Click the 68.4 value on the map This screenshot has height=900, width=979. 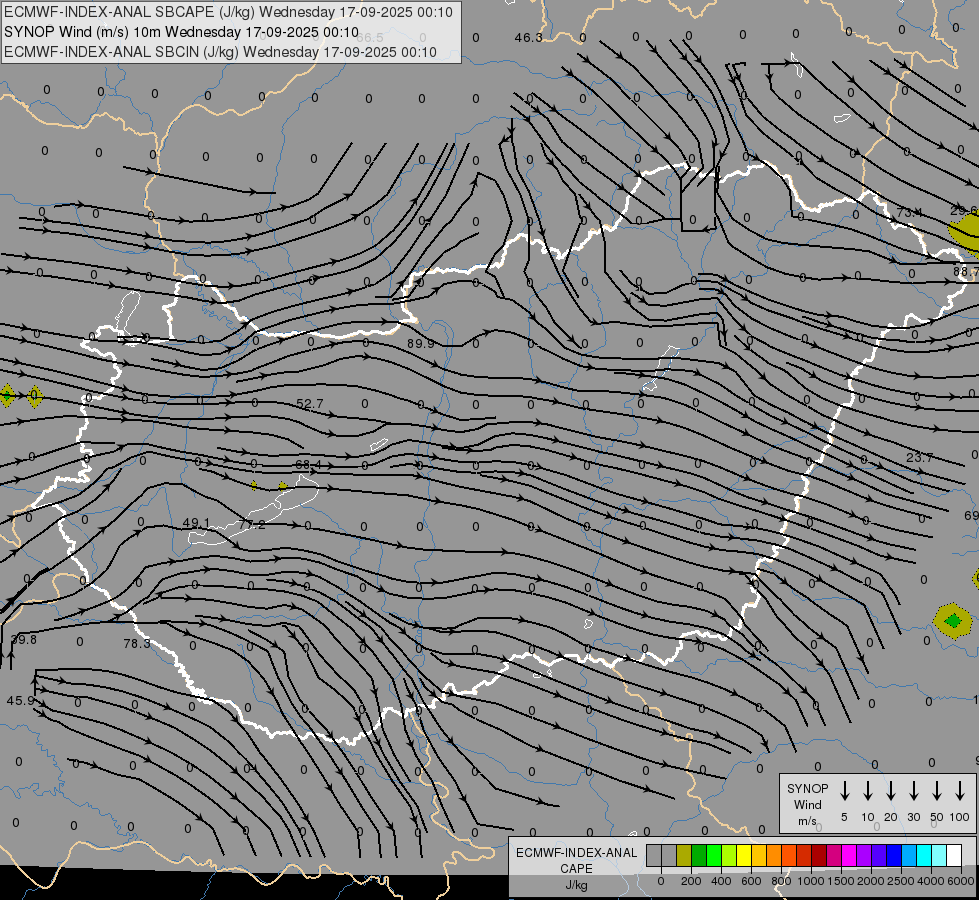click(308, 465)
